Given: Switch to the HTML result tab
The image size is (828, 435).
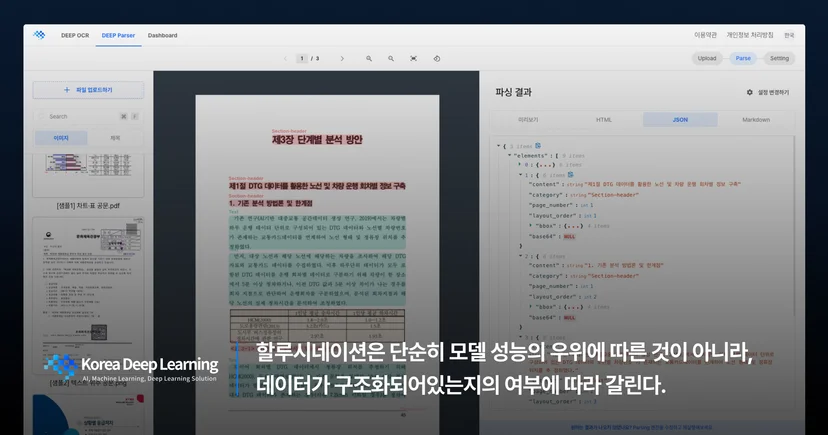Looking at the screenshot, I should tap(604, 120).
